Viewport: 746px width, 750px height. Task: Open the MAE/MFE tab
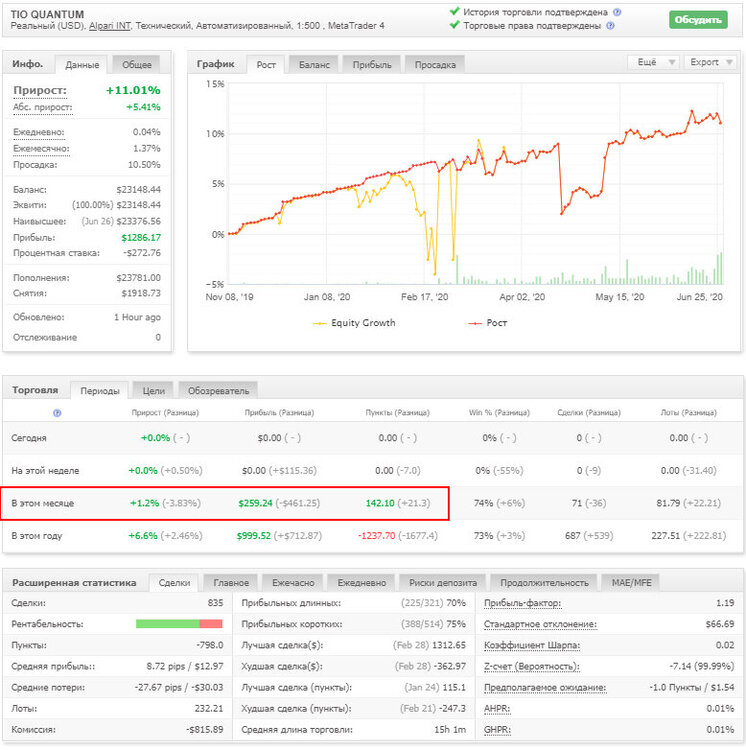click(x=631, y=583)
